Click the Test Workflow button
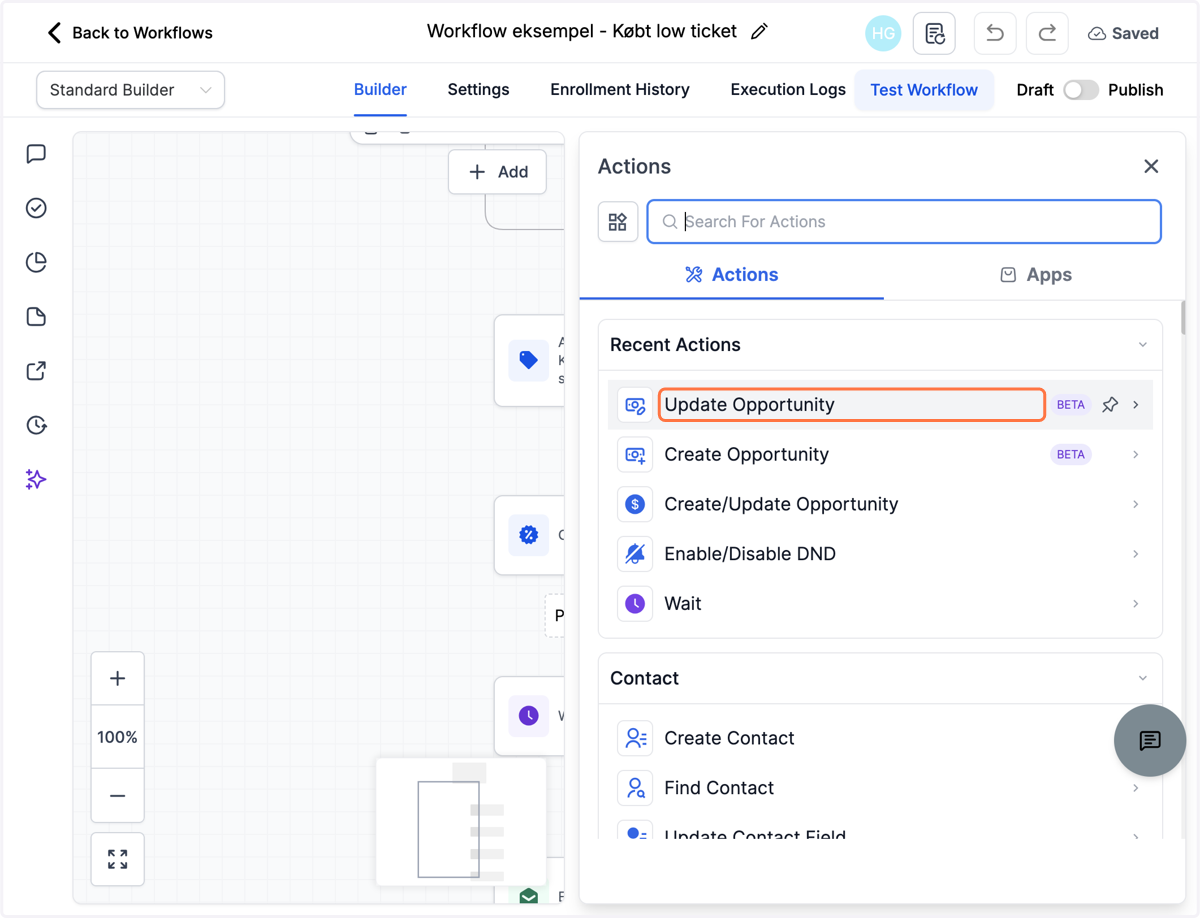Viewport: 1200px width, 918px height. point(924,90)
